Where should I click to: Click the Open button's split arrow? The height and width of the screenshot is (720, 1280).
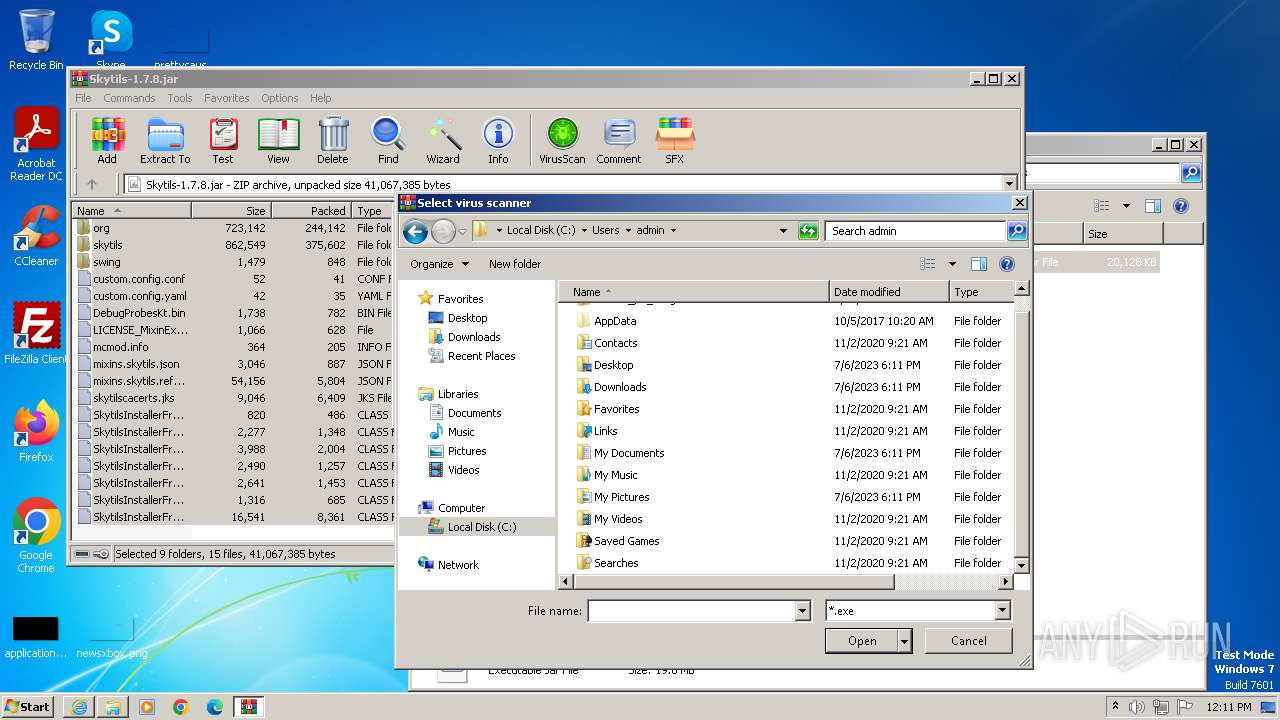point(905,641)
